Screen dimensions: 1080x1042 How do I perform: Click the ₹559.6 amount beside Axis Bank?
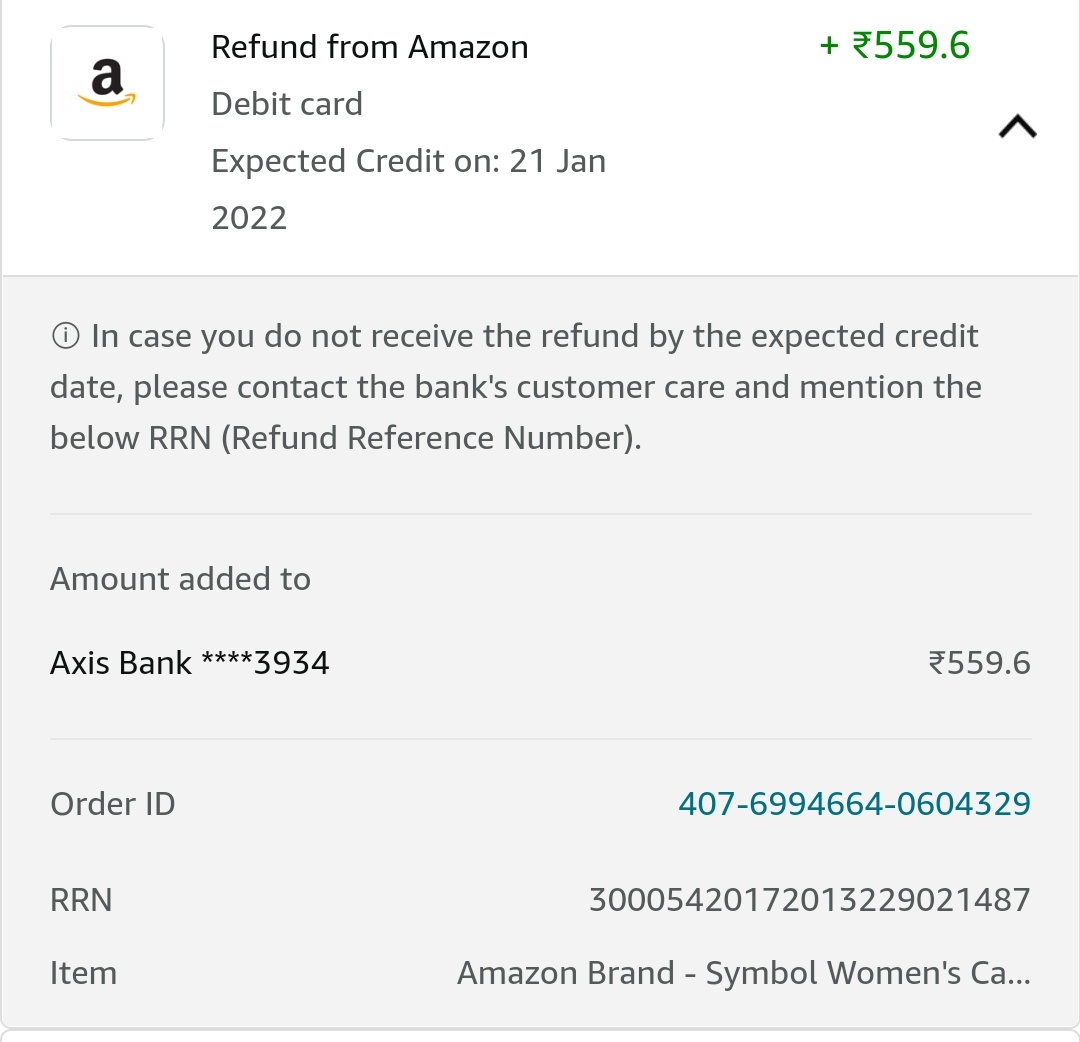pos(979,662)
